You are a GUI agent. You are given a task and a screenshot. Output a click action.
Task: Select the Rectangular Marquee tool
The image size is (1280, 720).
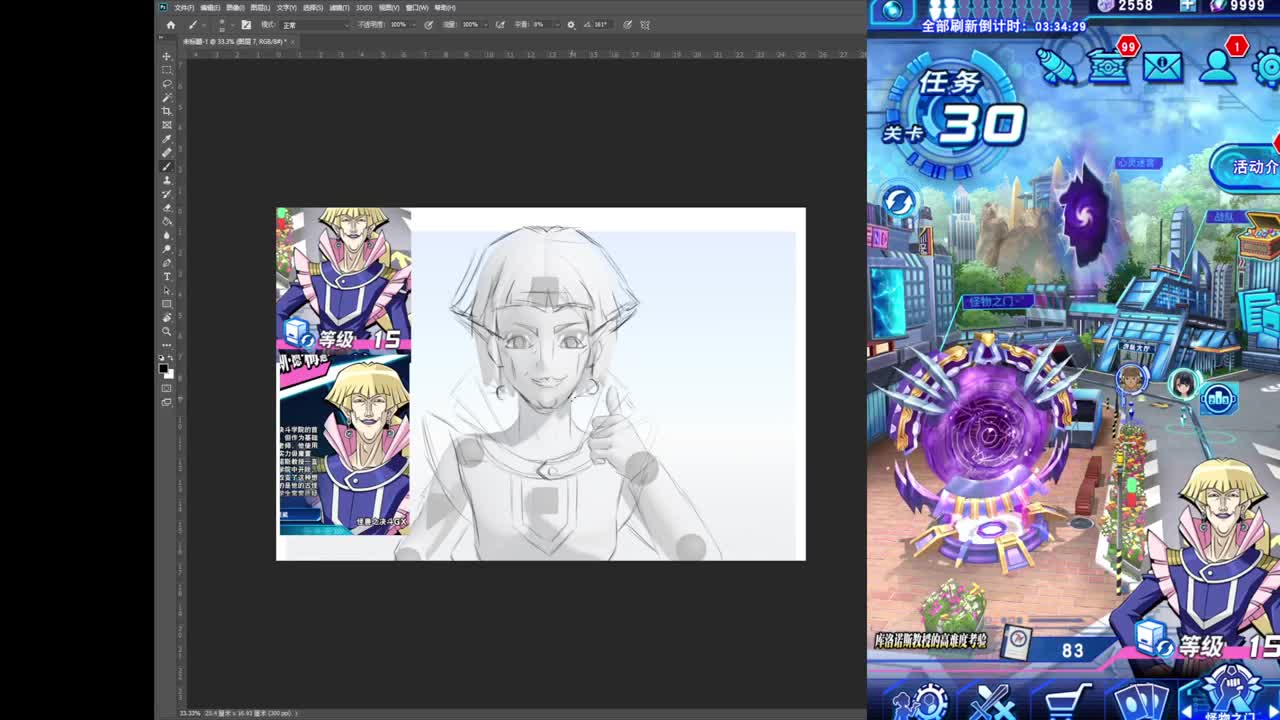pyautogui.click(x=167, y=70)
